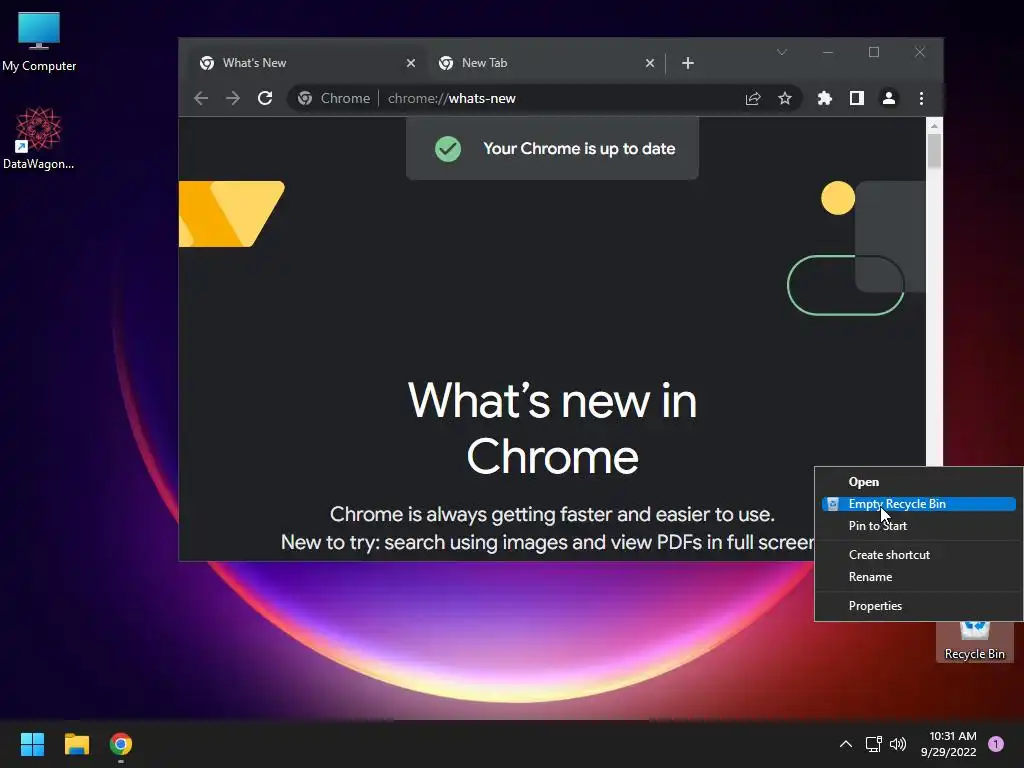
Task: Open the network tray icon
Action: click(x=873, y=744)
